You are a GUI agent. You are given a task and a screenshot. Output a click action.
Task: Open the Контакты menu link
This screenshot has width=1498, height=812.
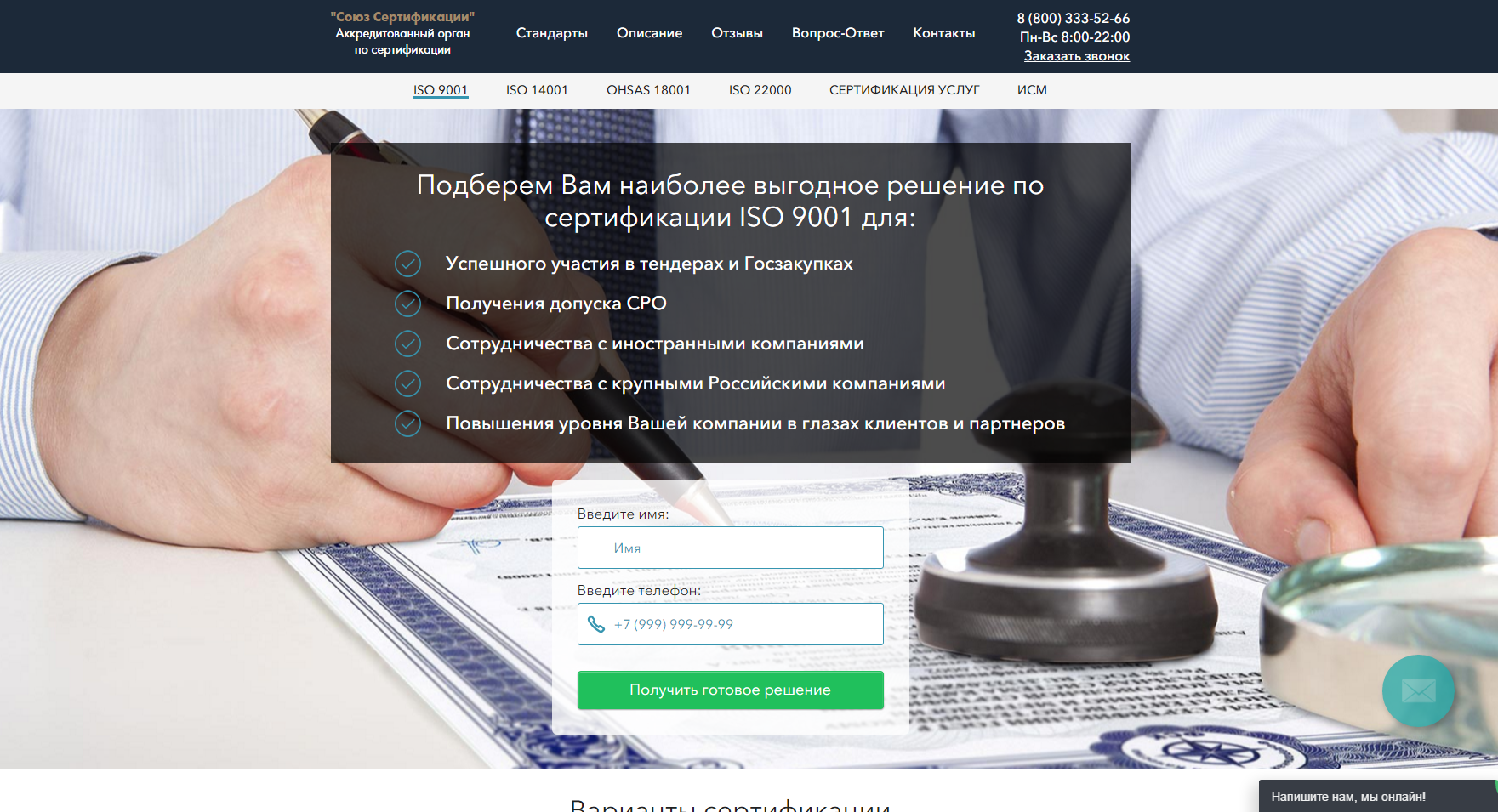pos(943,33)
